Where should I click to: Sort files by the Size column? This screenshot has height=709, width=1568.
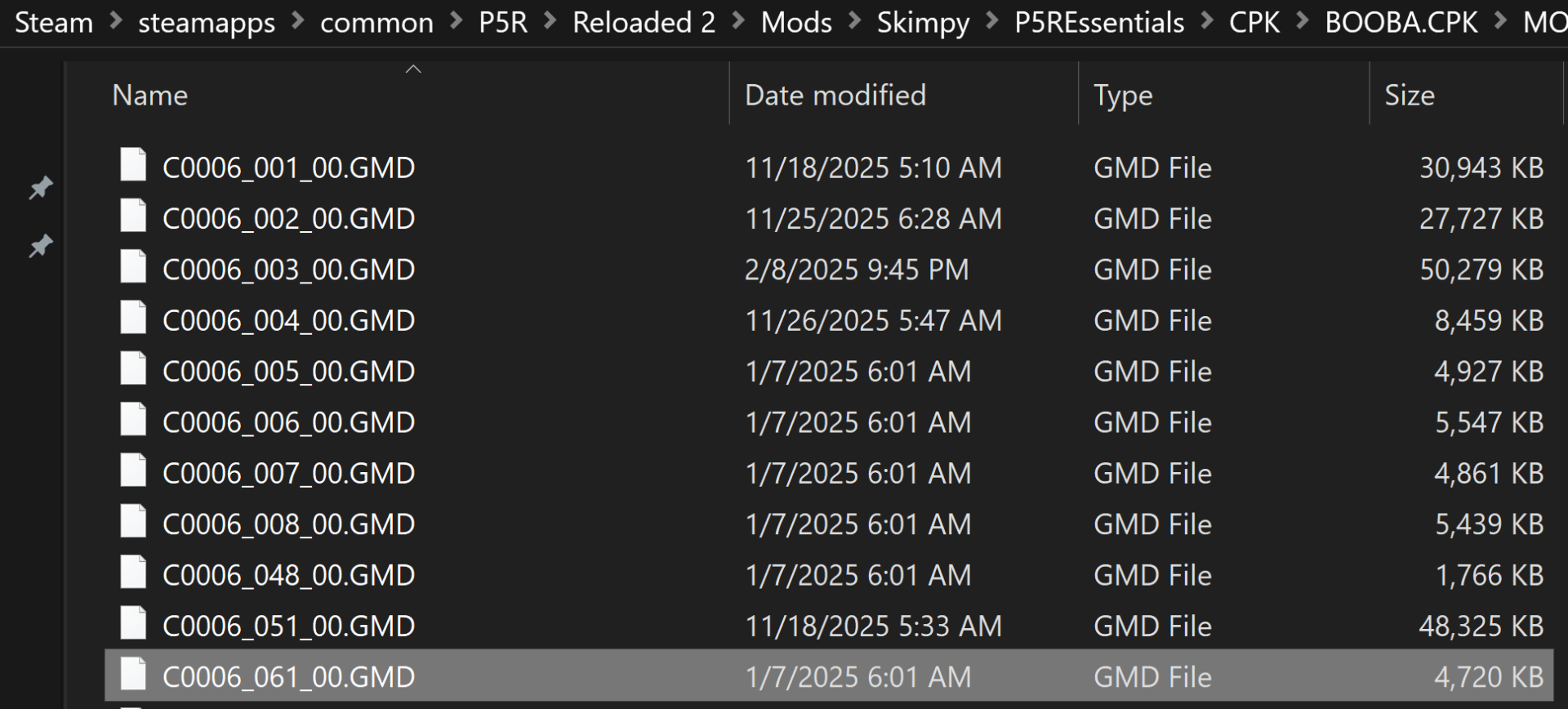point(1410,96)
